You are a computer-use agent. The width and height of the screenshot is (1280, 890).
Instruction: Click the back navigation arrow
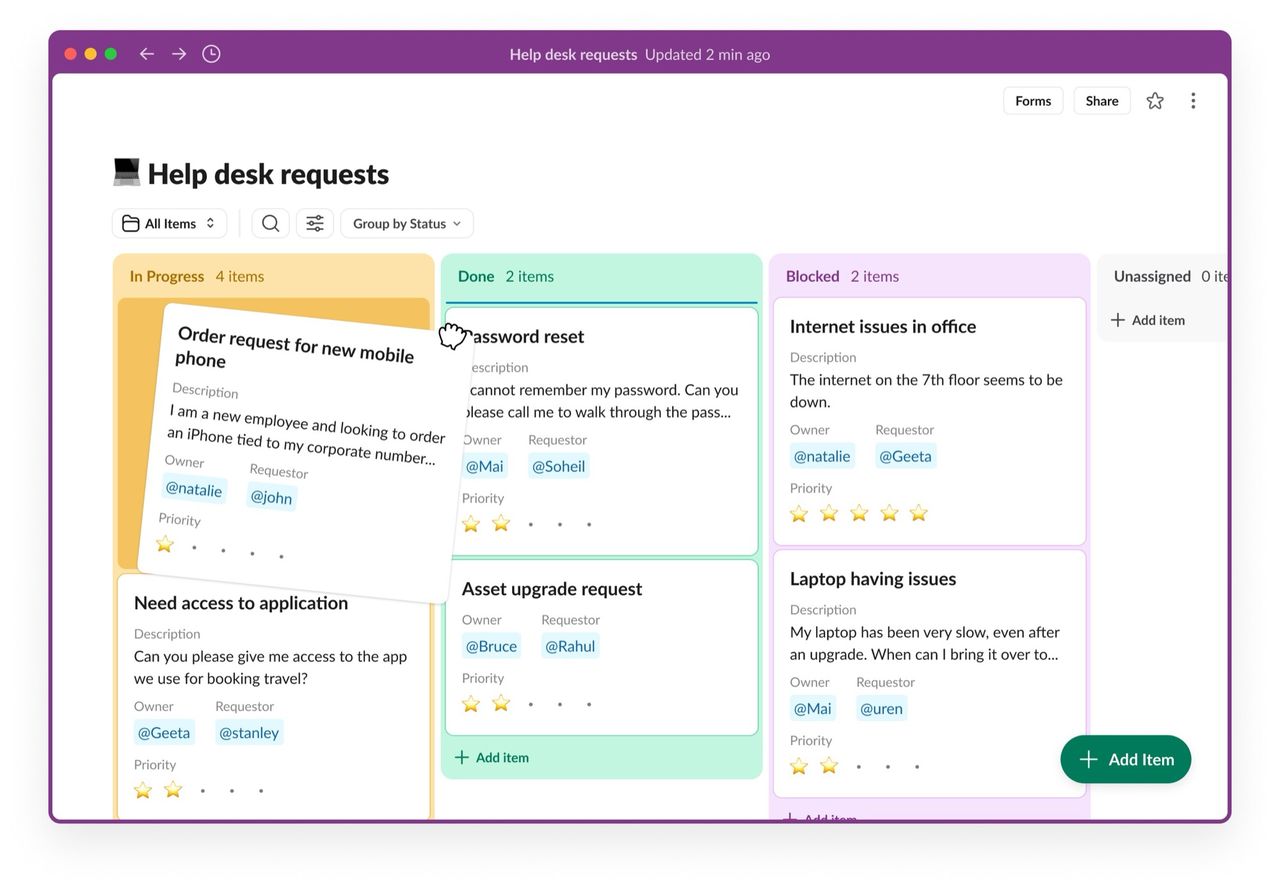pyautogui.click(x=147, y=54)
